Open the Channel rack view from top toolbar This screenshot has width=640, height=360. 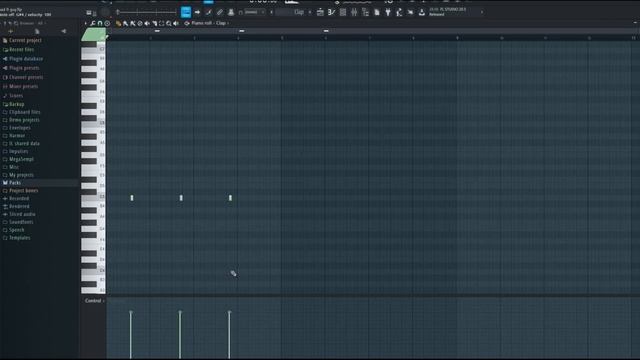343,12
